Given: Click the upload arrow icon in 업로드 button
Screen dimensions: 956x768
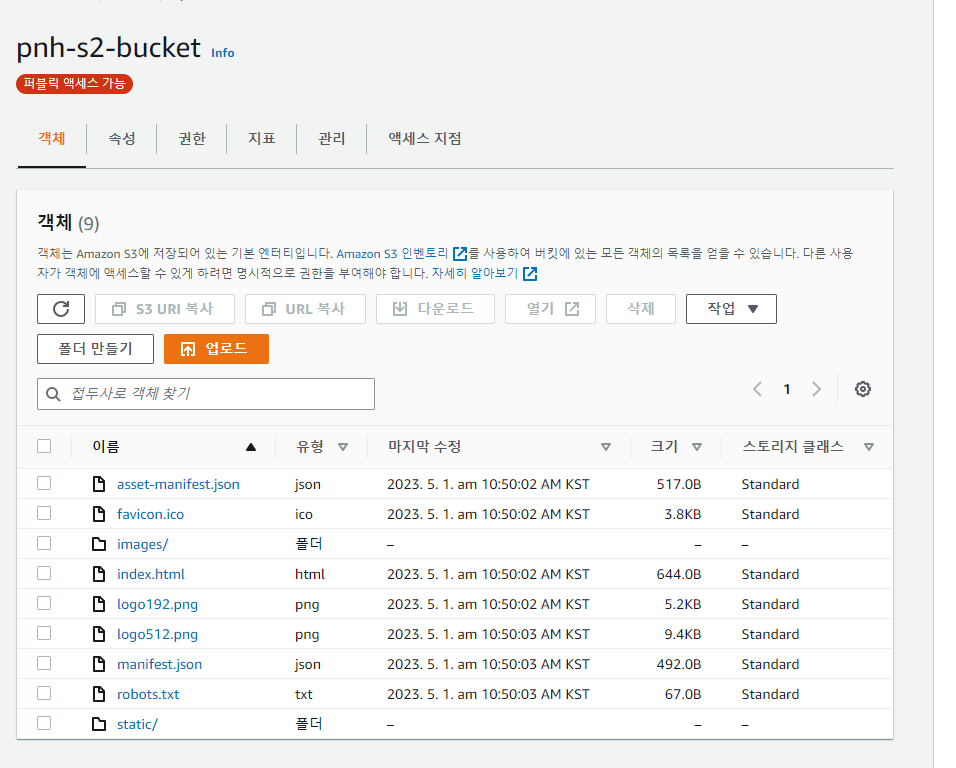Looking at the screenshot, I should click(x=188, y=349).
